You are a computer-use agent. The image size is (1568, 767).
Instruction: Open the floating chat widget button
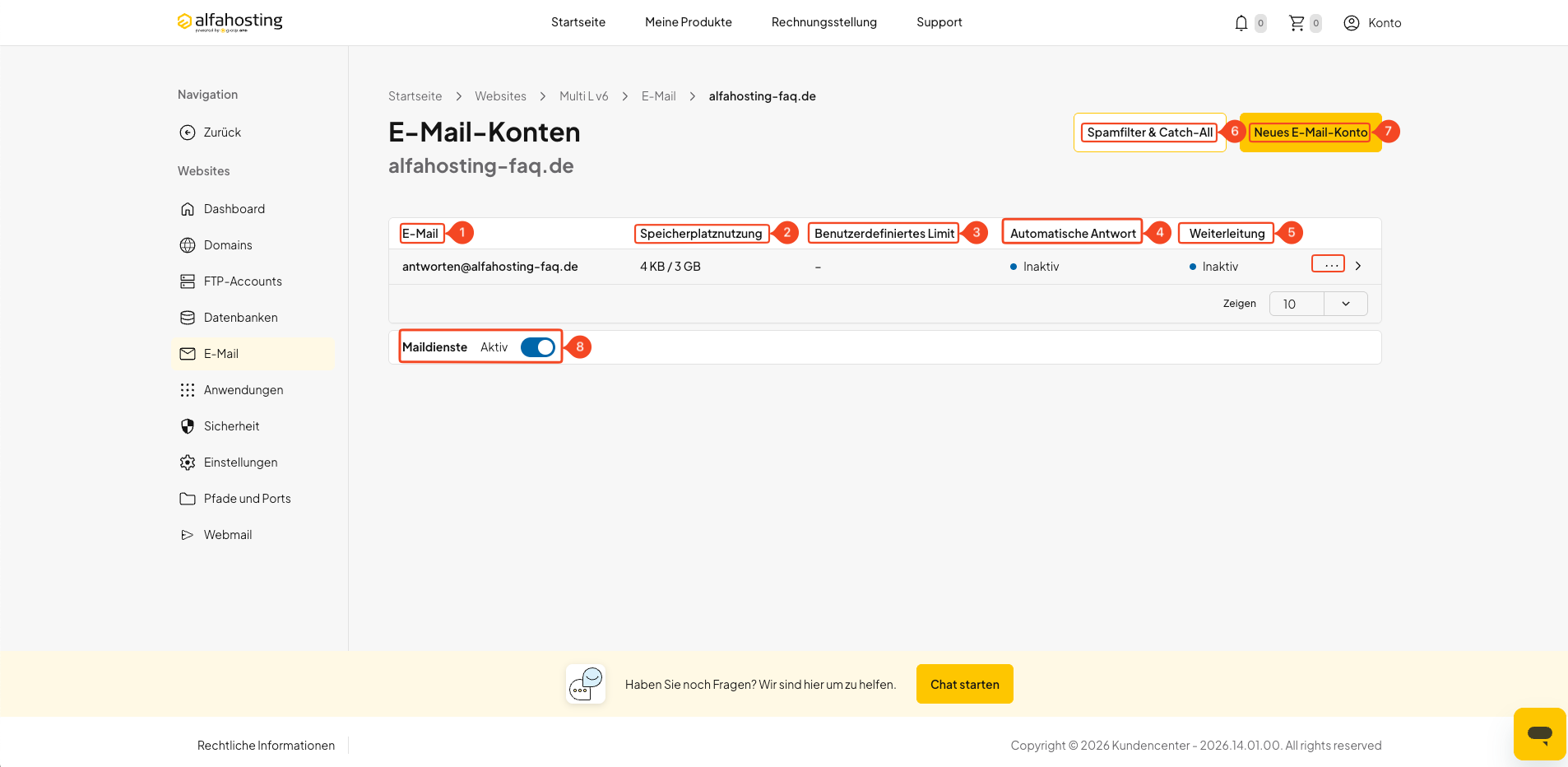pyautogui.click(x=1539, y=733)
